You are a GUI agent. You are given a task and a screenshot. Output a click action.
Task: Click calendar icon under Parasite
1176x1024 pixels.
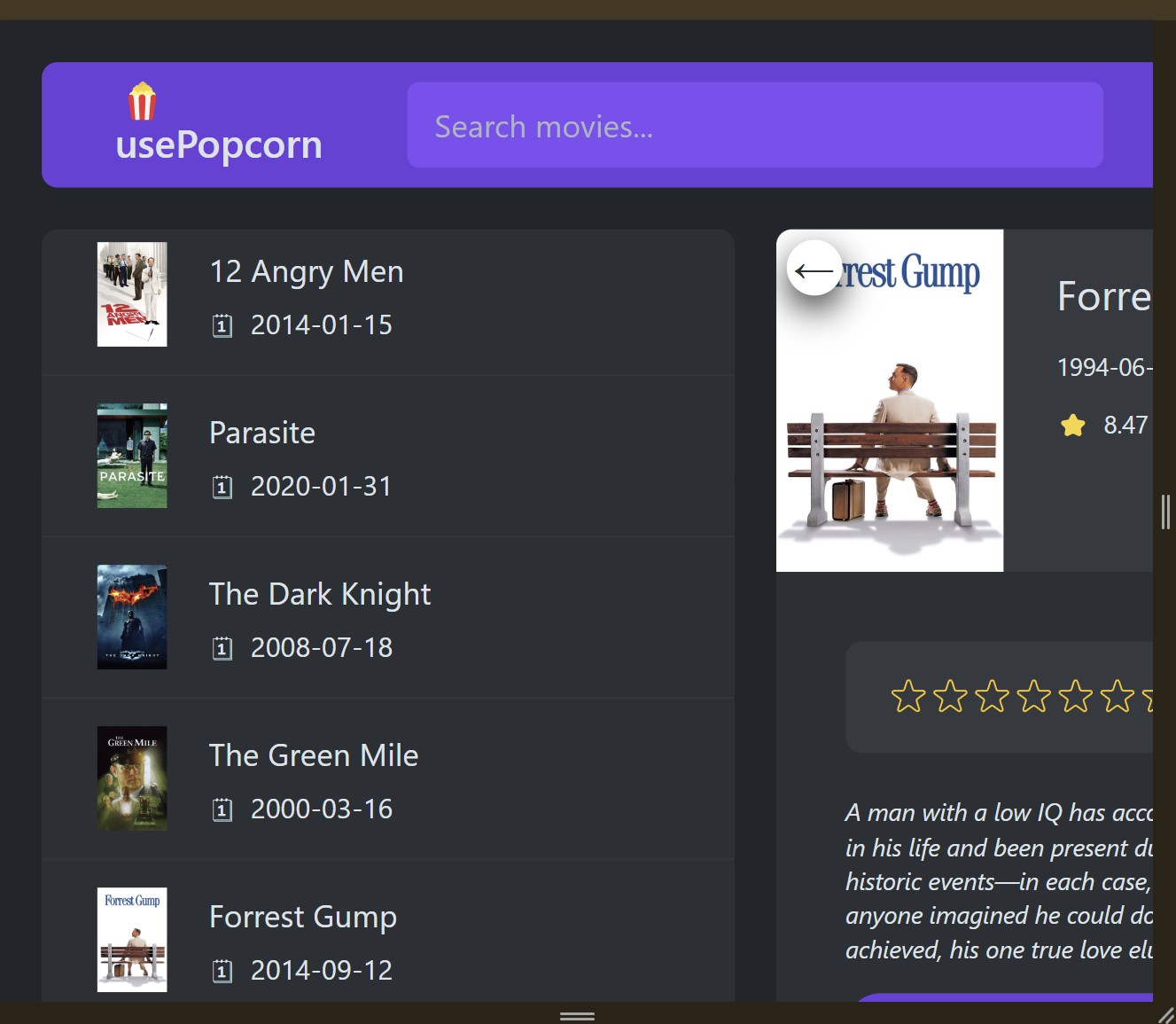[x=222, y=488]
